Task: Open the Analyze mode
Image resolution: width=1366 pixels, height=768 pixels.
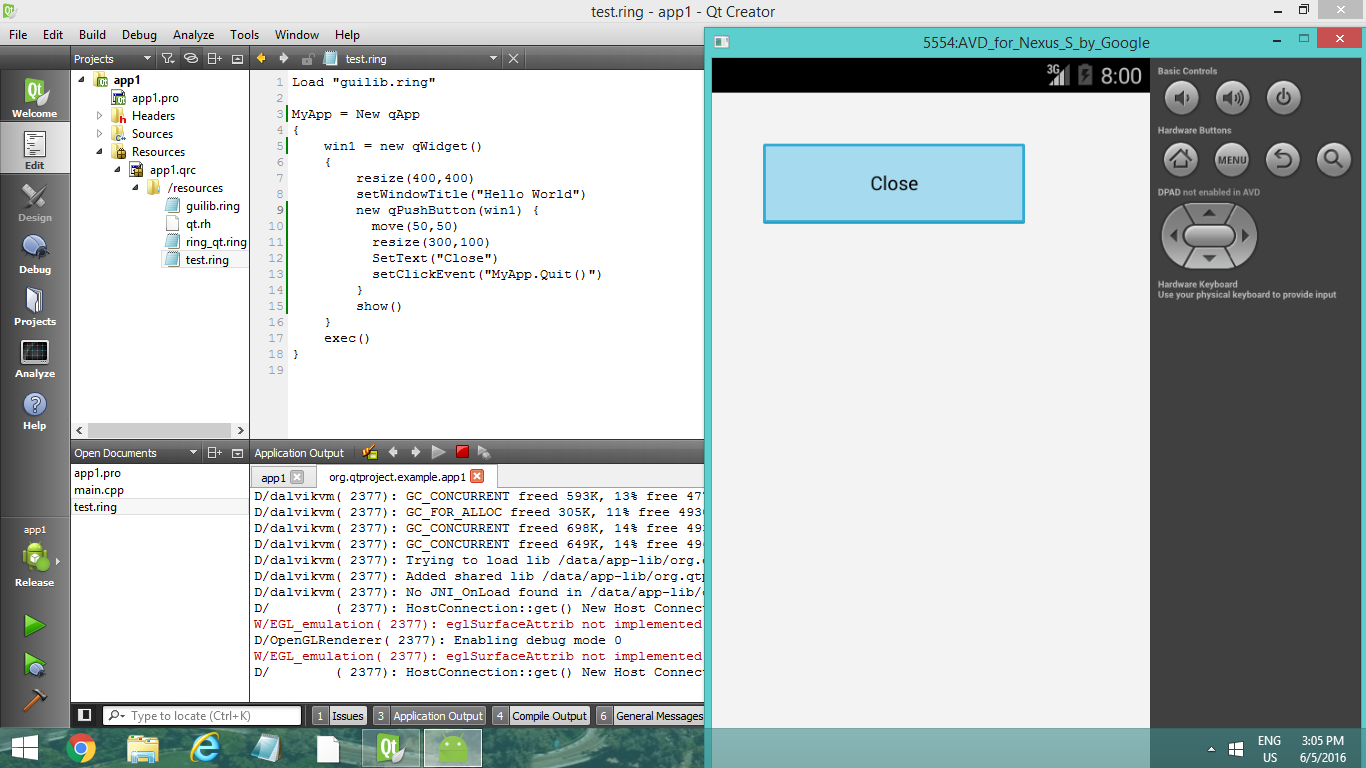Action: point(35,358)
